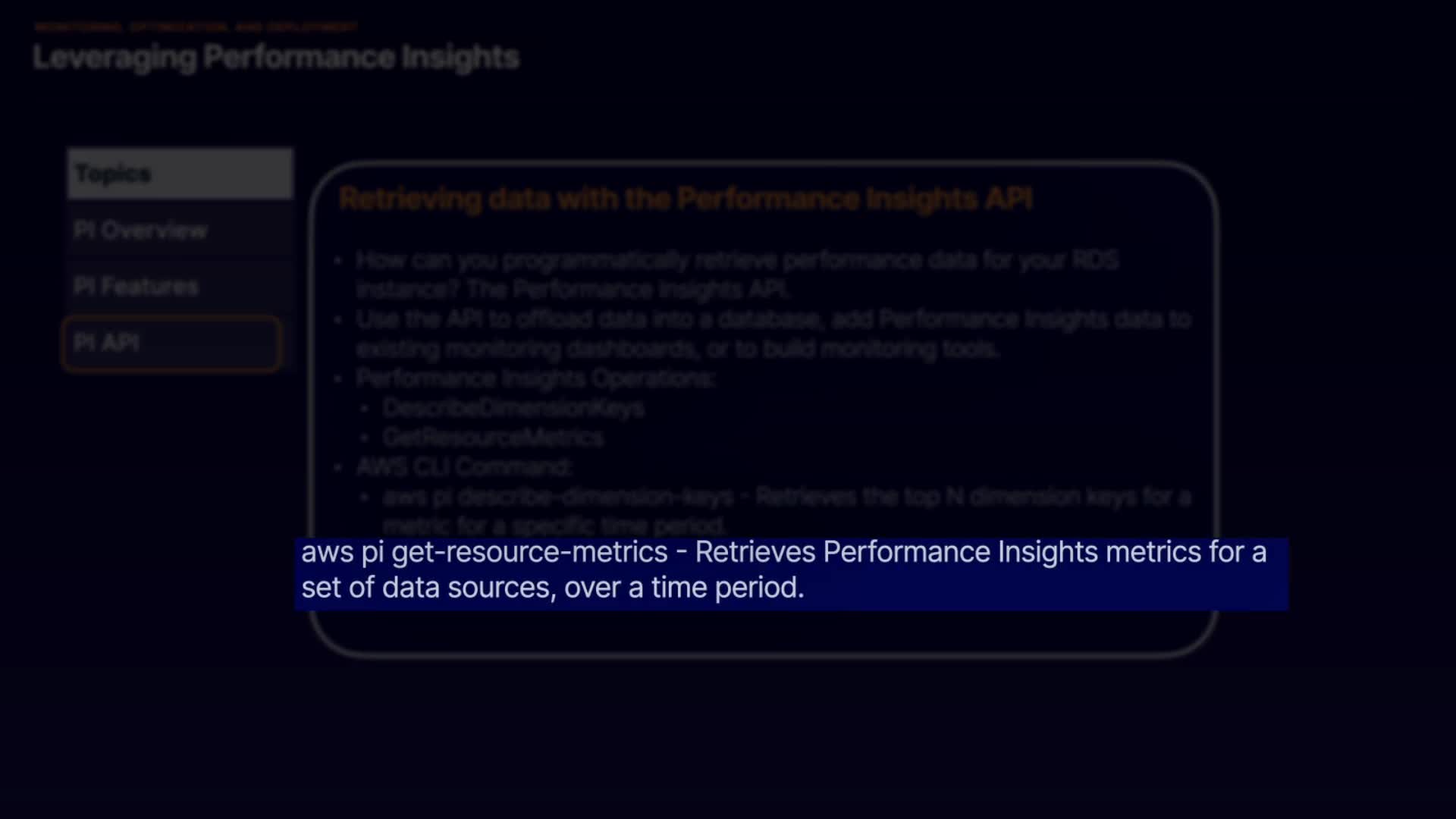Viewport: 1456px width, 819px height.
Task: Click the Leveraging Performance Insights slide title
Action: pyautogui.click(x=276, y=58)
